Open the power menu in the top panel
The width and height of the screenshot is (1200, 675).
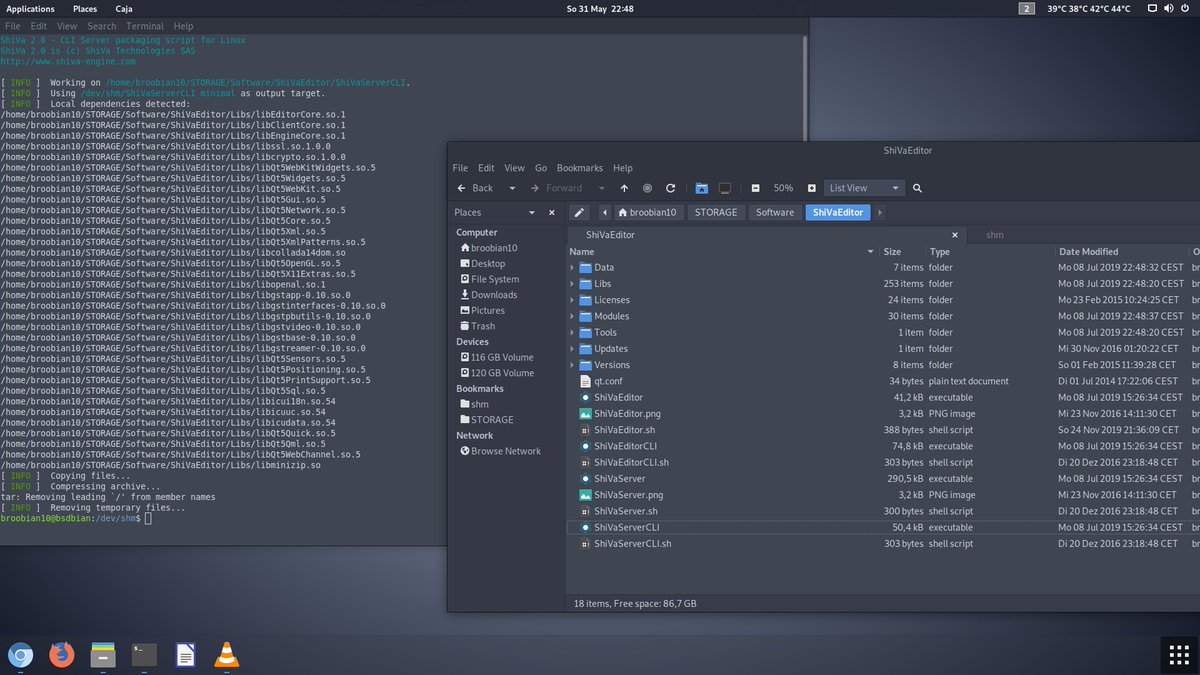1187,8
